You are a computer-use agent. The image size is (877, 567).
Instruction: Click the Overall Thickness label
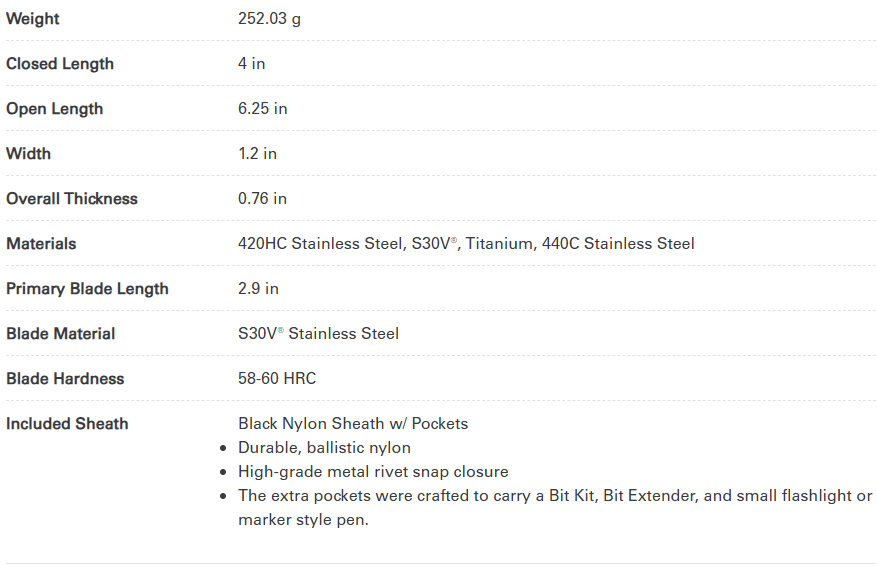(x=72, y=199)
